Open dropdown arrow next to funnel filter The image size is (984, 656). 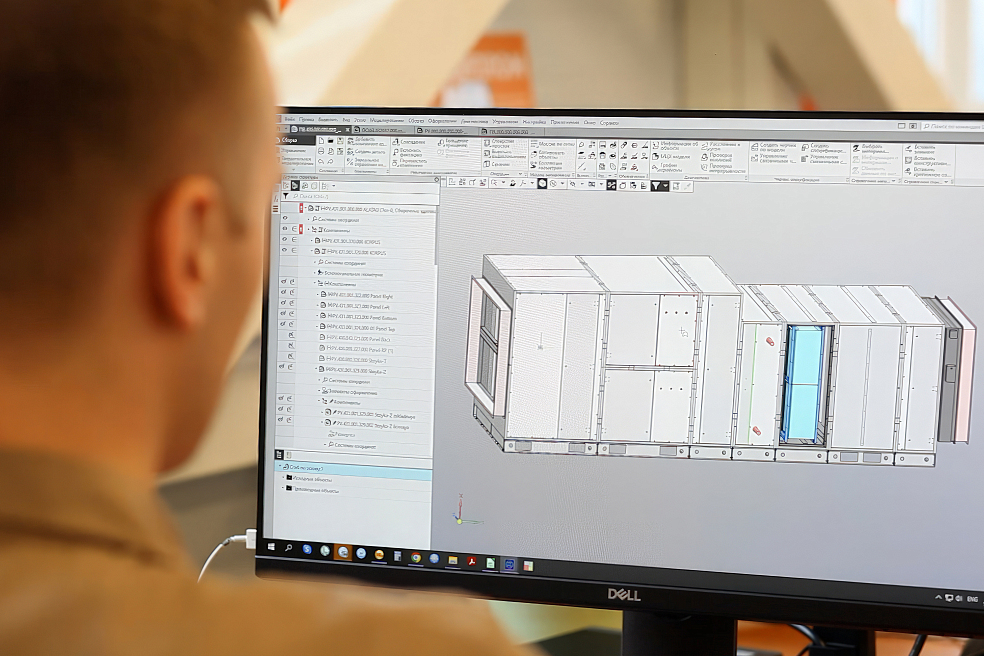(x=665, y=186)
